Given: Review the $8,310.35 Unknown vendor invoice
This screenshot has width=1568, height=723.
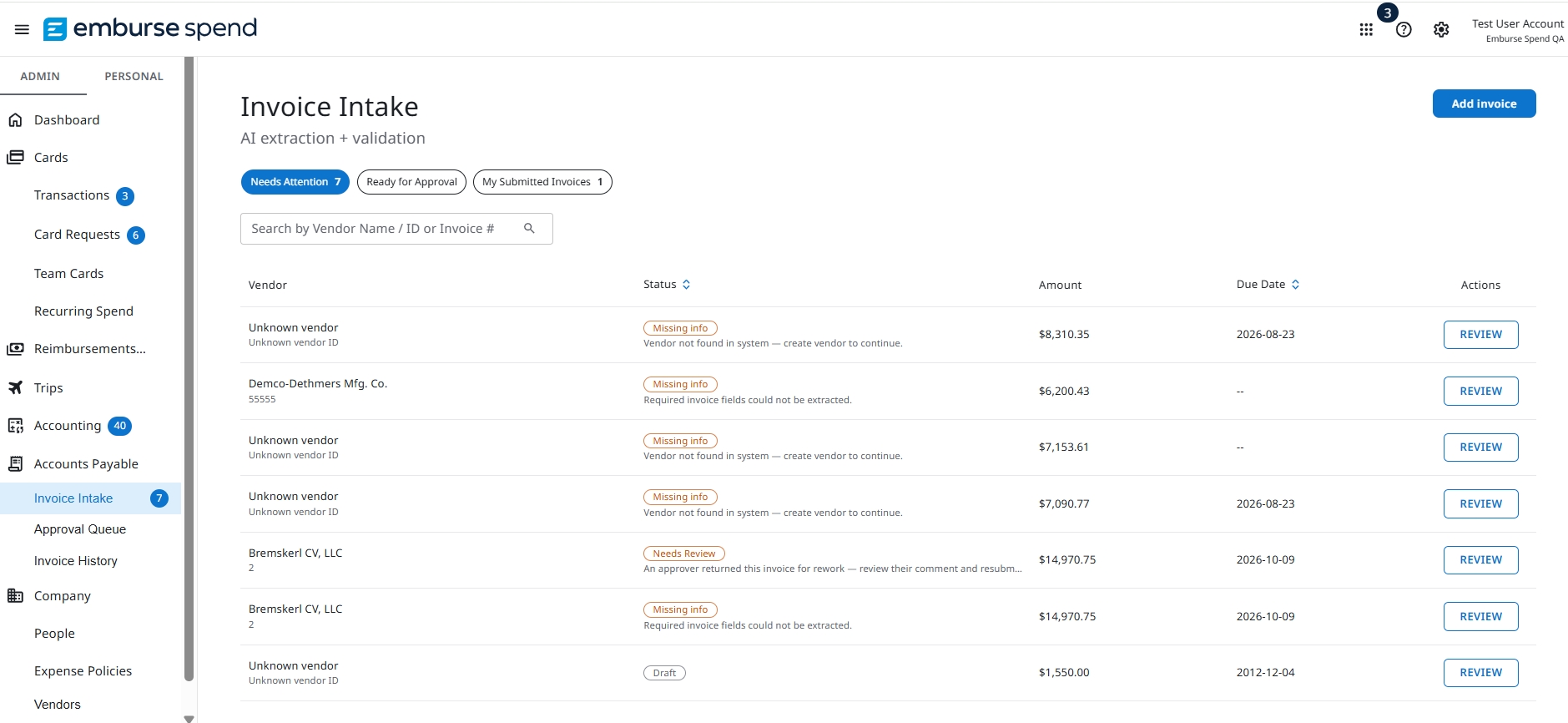Looking at the screenshot, I should tap(1480, 335).
